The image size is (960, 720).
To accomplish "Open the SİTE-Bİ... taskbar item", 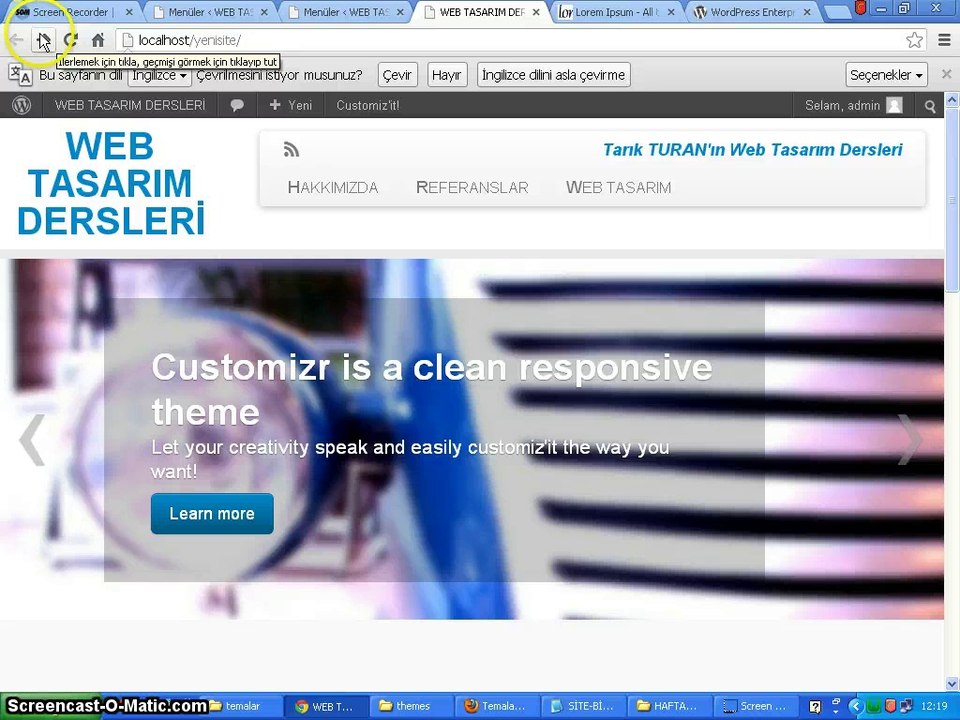I will (x=582, y=706).
